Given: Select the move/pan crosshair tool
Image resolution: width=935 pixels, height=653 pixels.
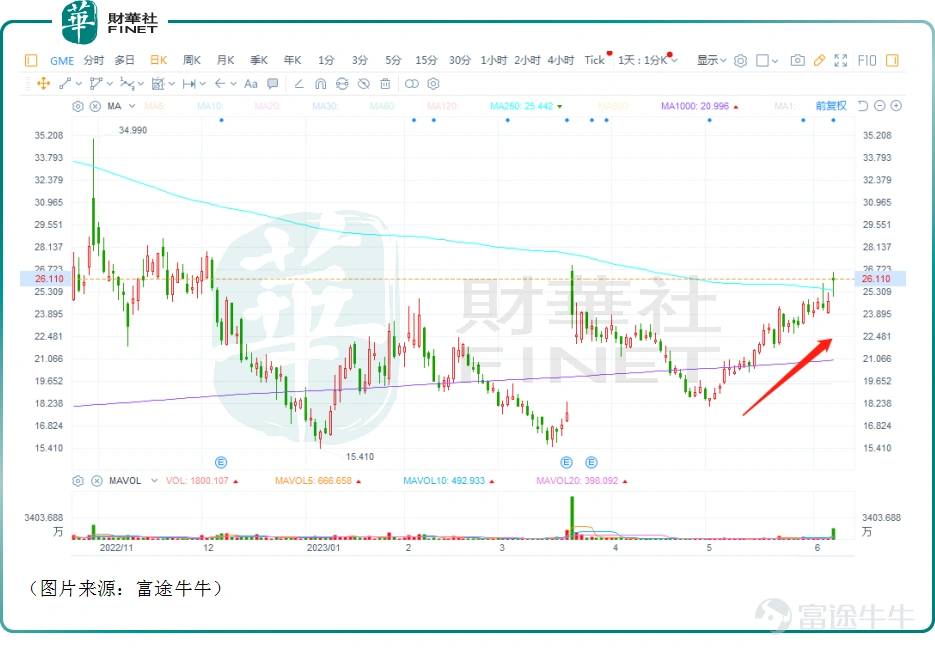Looking at the screenshot, I should [x=44, y=83].
